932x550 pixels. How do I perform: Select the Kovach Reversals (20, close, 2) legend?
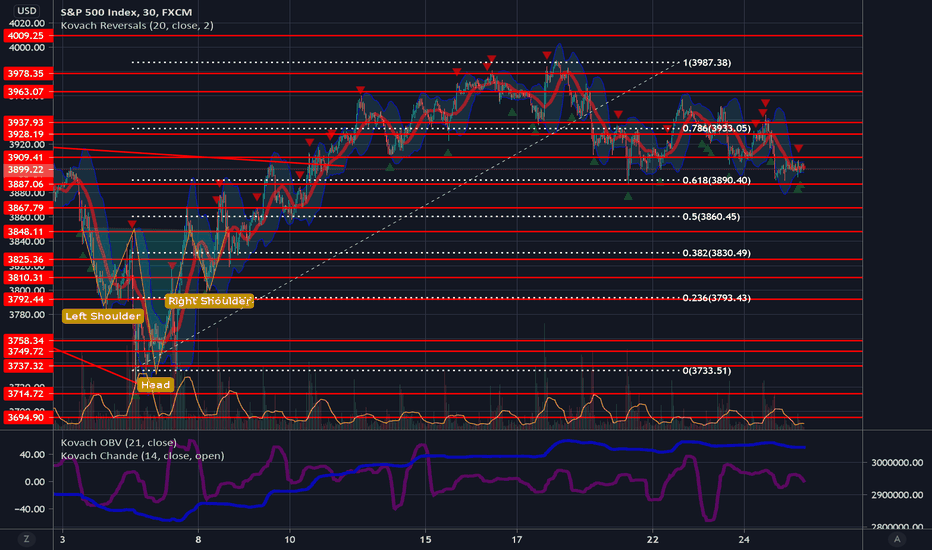click(x=137, y=26)
